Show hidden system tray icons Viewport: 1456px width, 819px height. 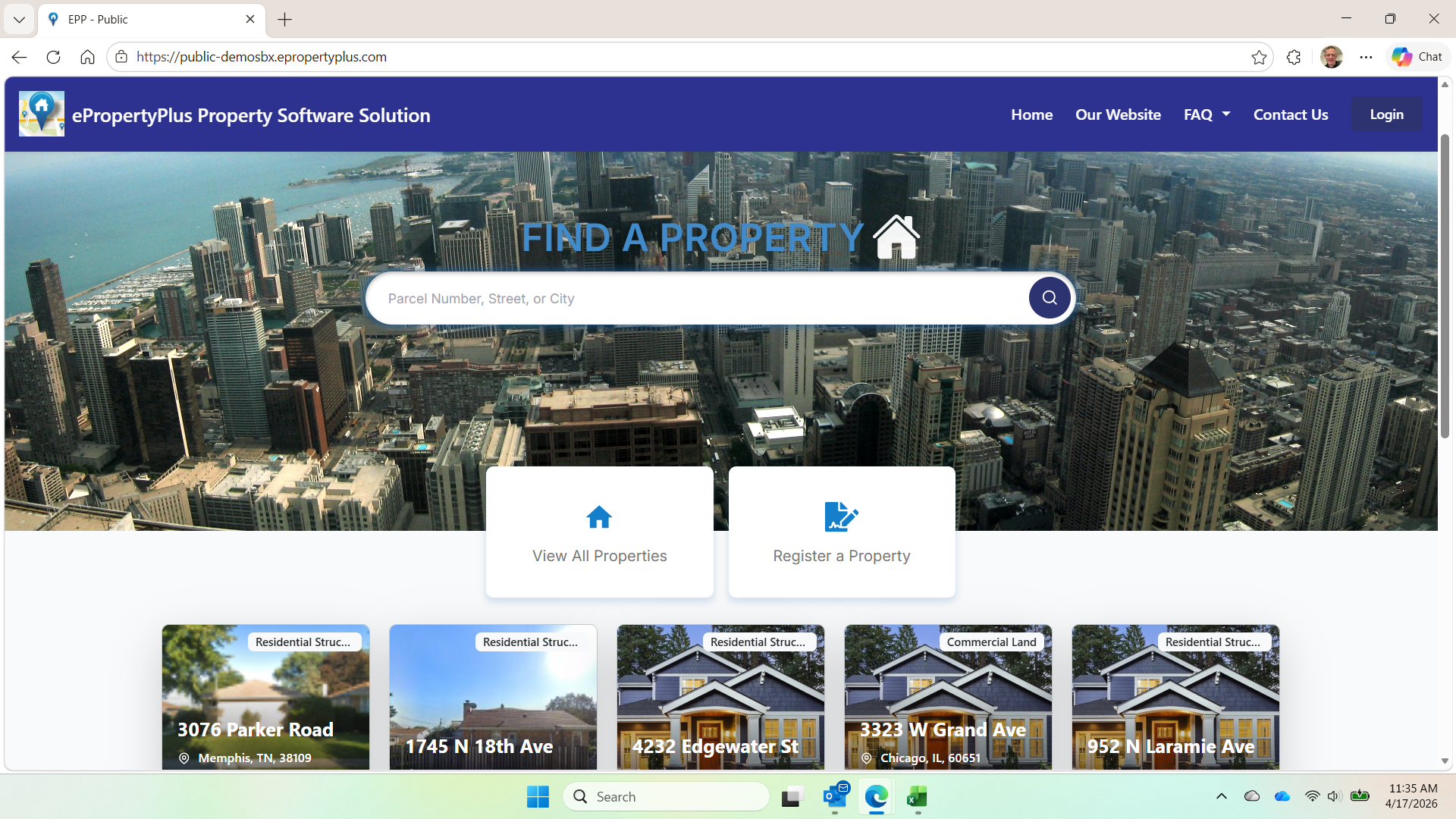(x=1221, y=796)
